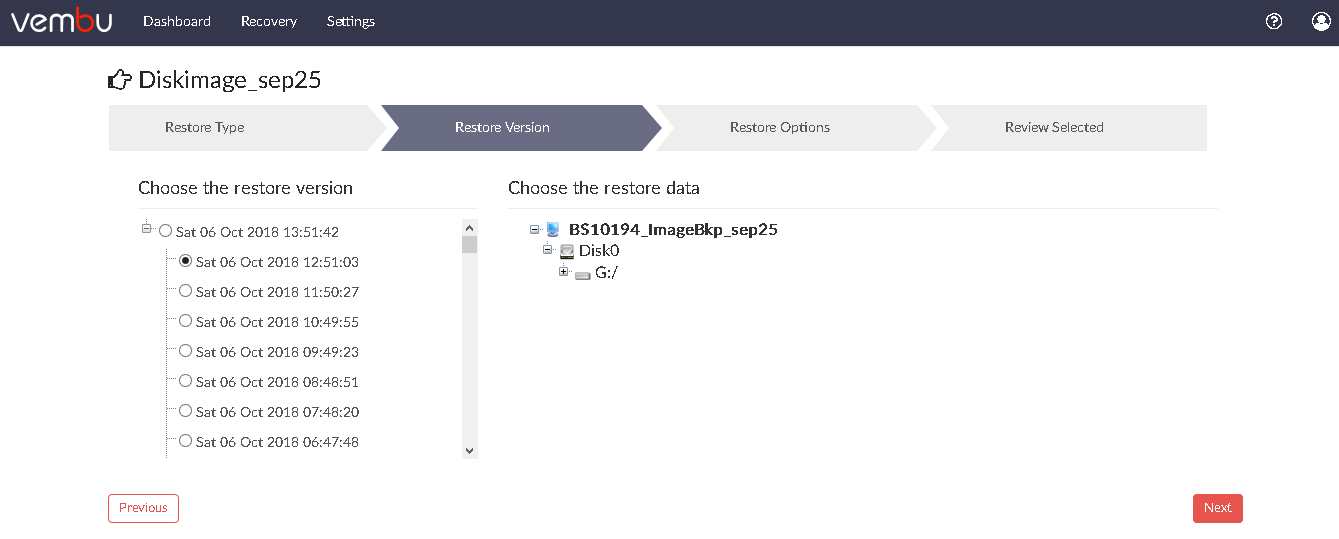
Task: Click the Next button
Action: (x=1217, y=508)
